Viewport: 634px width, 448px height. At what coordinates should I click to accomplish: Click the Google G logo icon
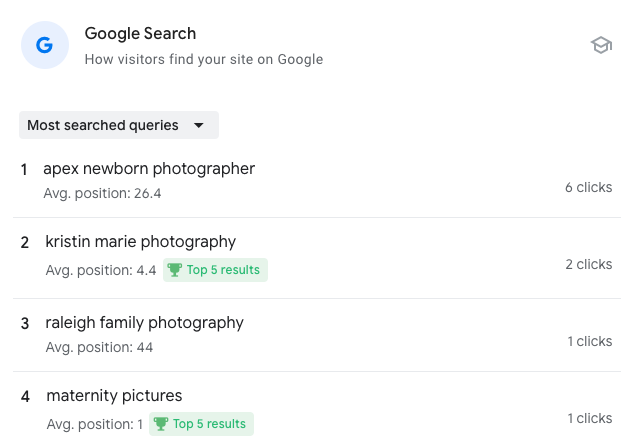pyautogui.click(x=44, y=45)
